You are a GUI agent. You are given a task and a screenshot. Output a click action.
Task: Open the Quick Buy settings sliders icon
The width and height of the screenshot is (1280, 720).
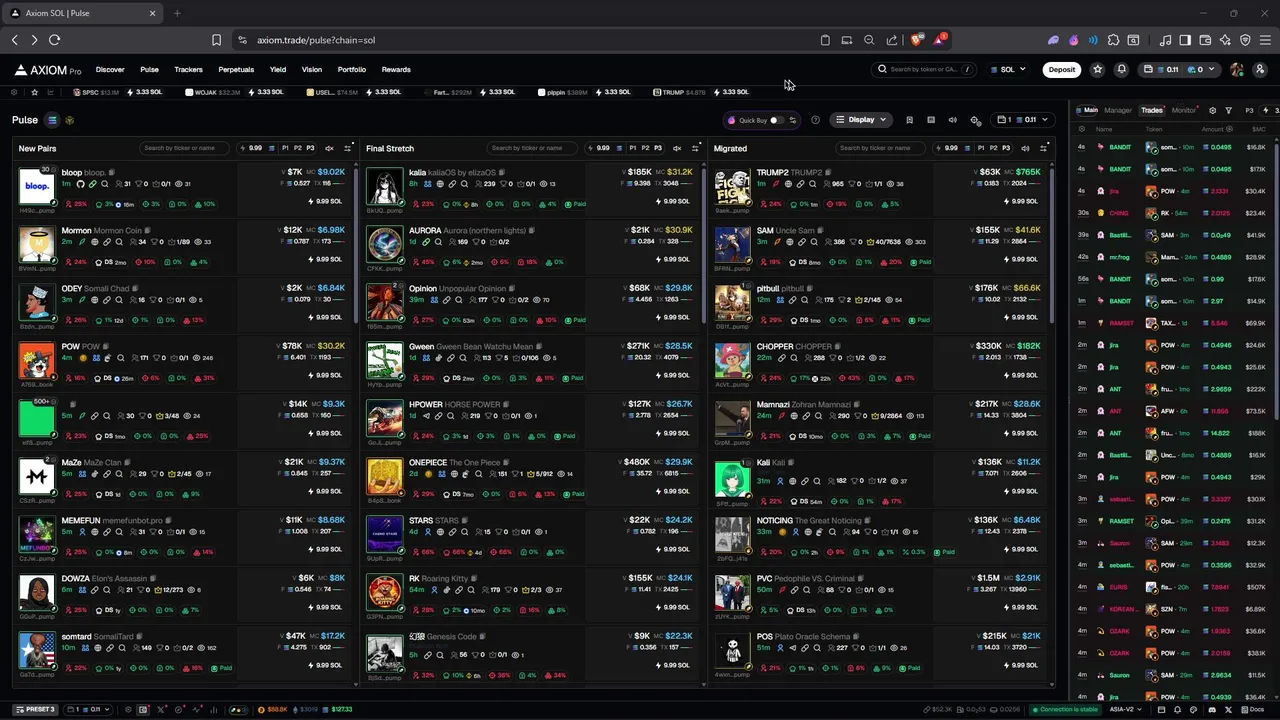pos(793,120)
